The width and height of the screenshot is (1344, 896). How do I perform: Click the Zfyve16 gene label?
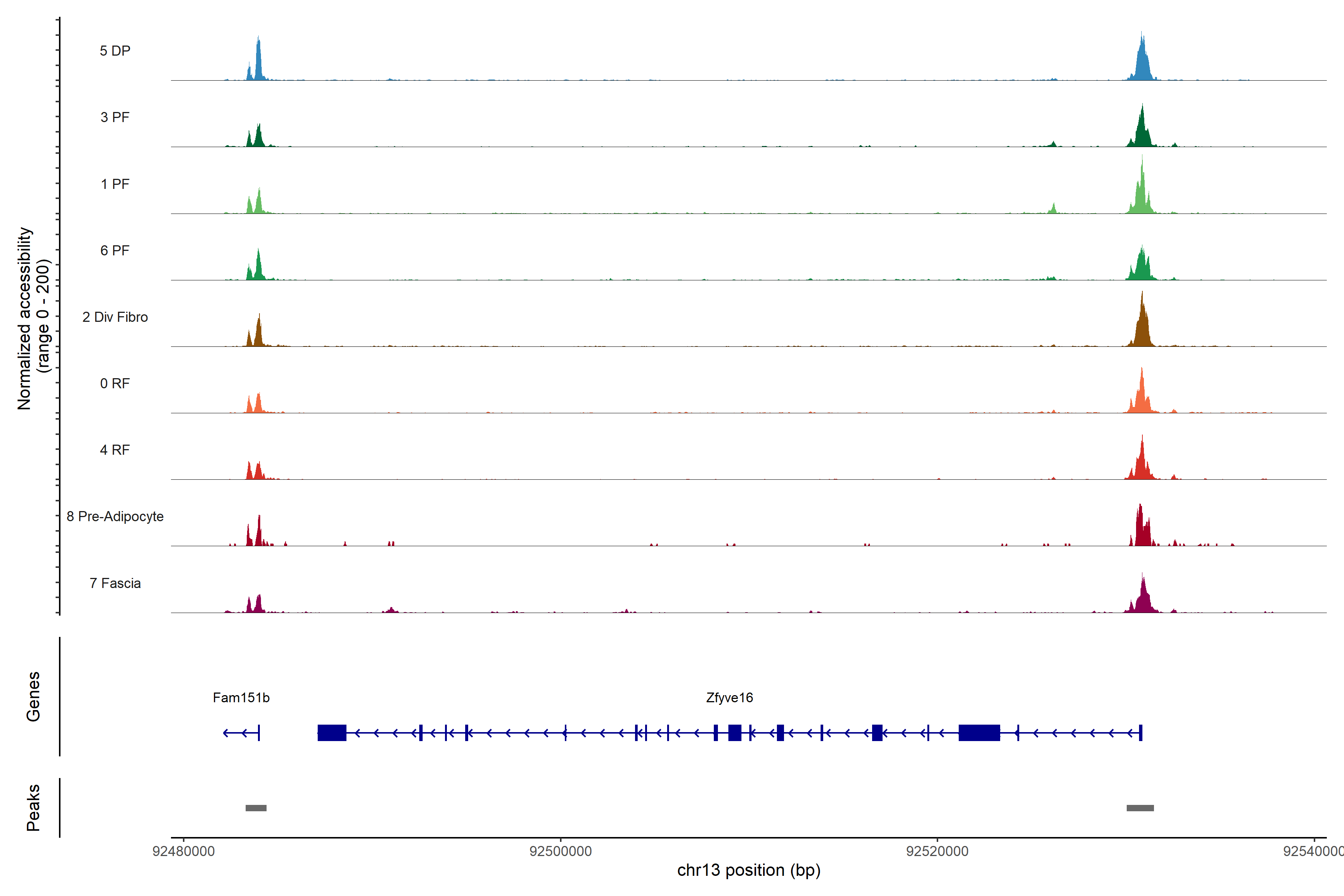pos(729,698)
